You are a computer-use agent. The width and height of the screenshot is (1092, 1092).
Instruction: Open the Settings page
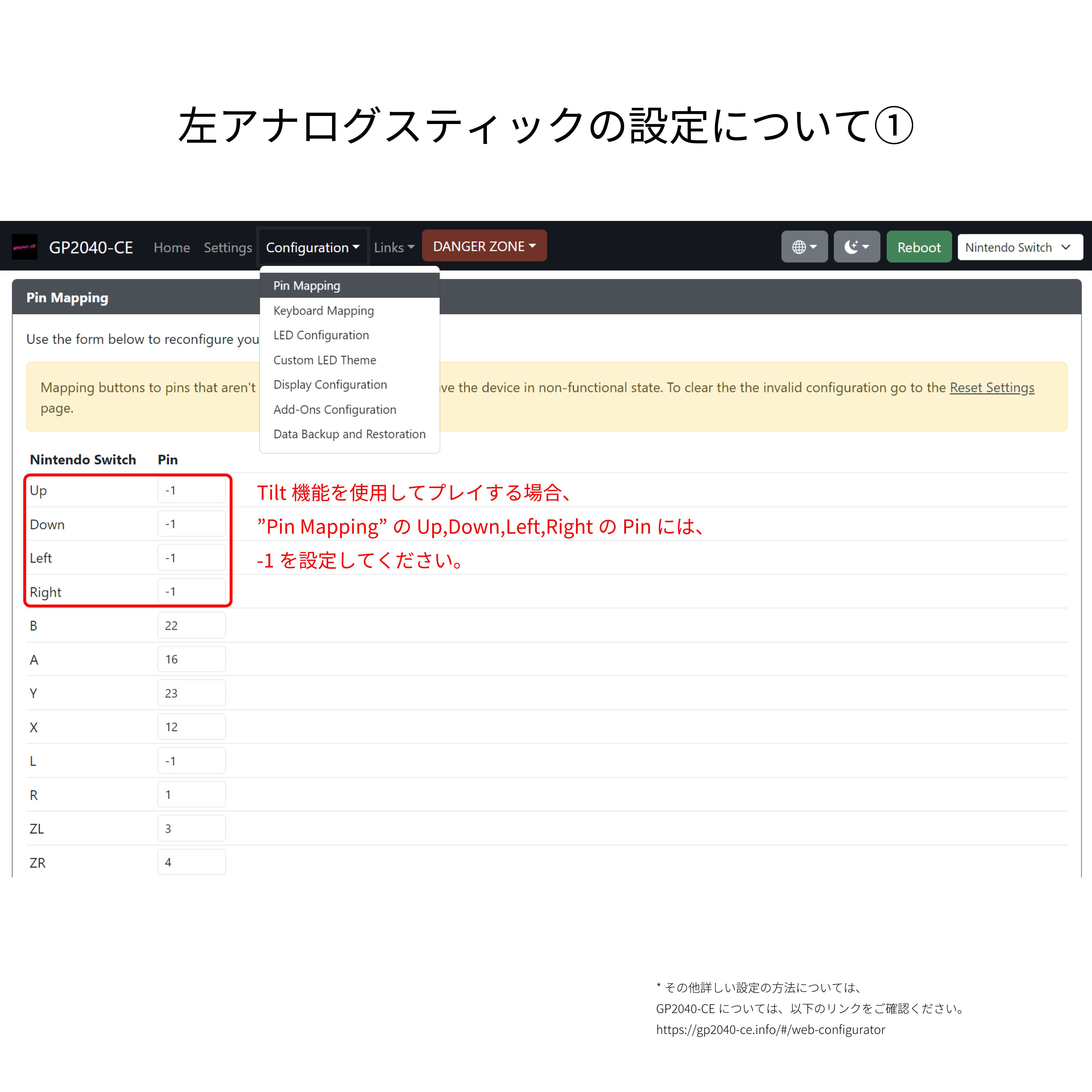point(228,248)
